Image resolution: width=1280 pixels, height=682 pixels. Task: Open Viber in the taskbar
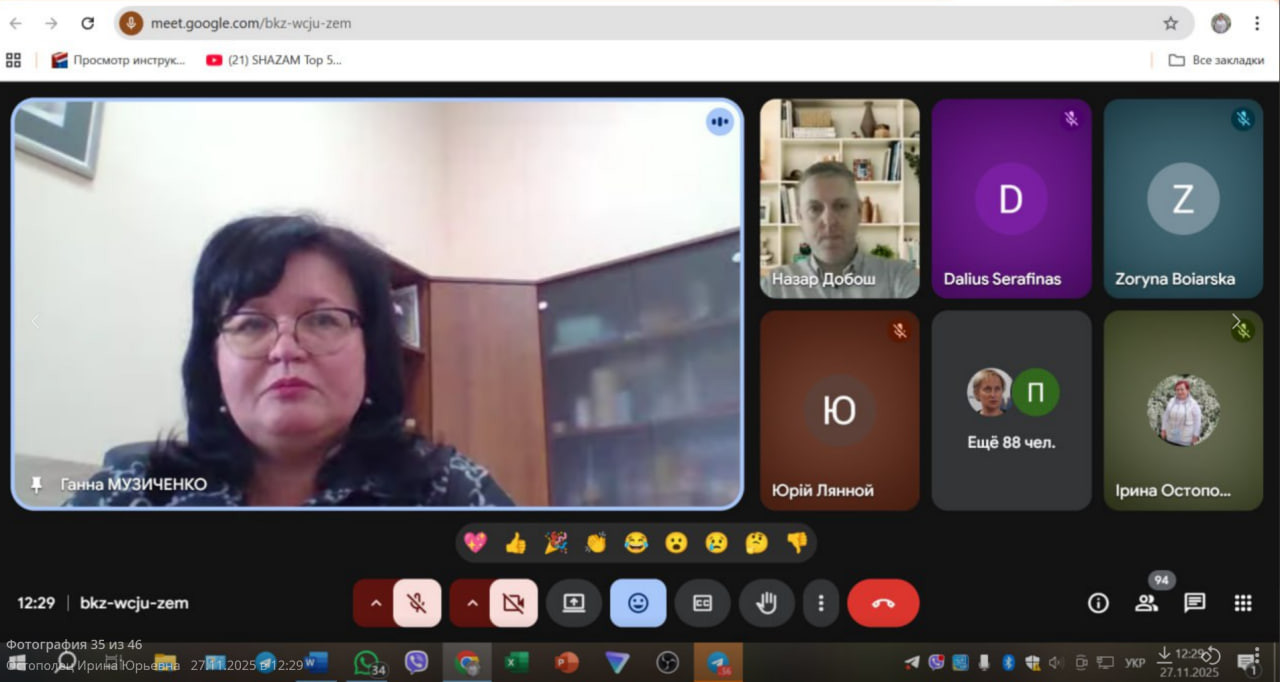(x=416, y=662)
